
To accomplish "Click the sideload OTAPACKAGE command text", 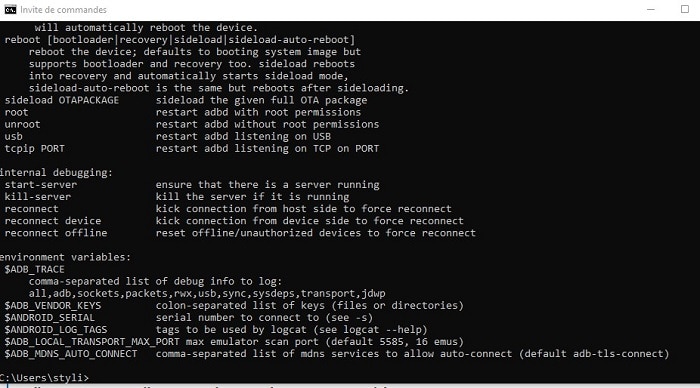I will (x=62, y=100).
